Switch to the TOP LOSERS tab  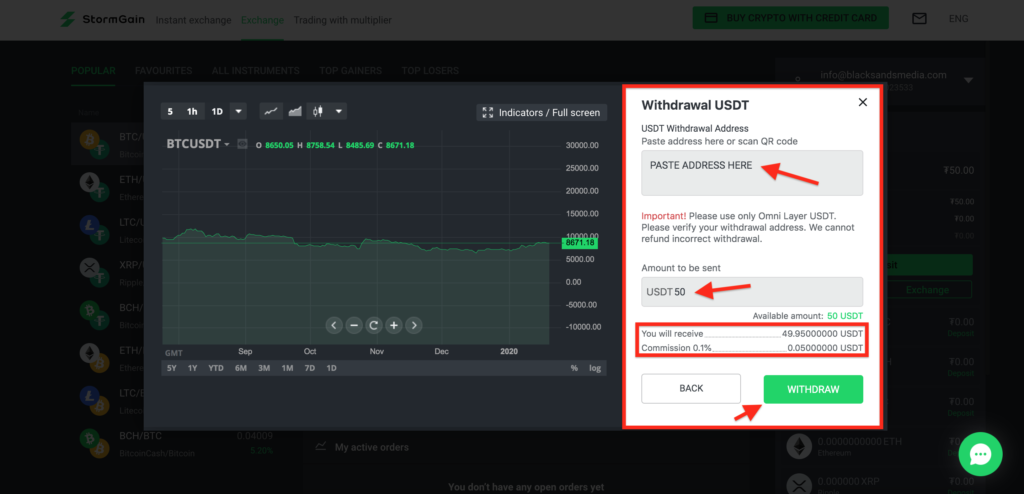(430, 71)
